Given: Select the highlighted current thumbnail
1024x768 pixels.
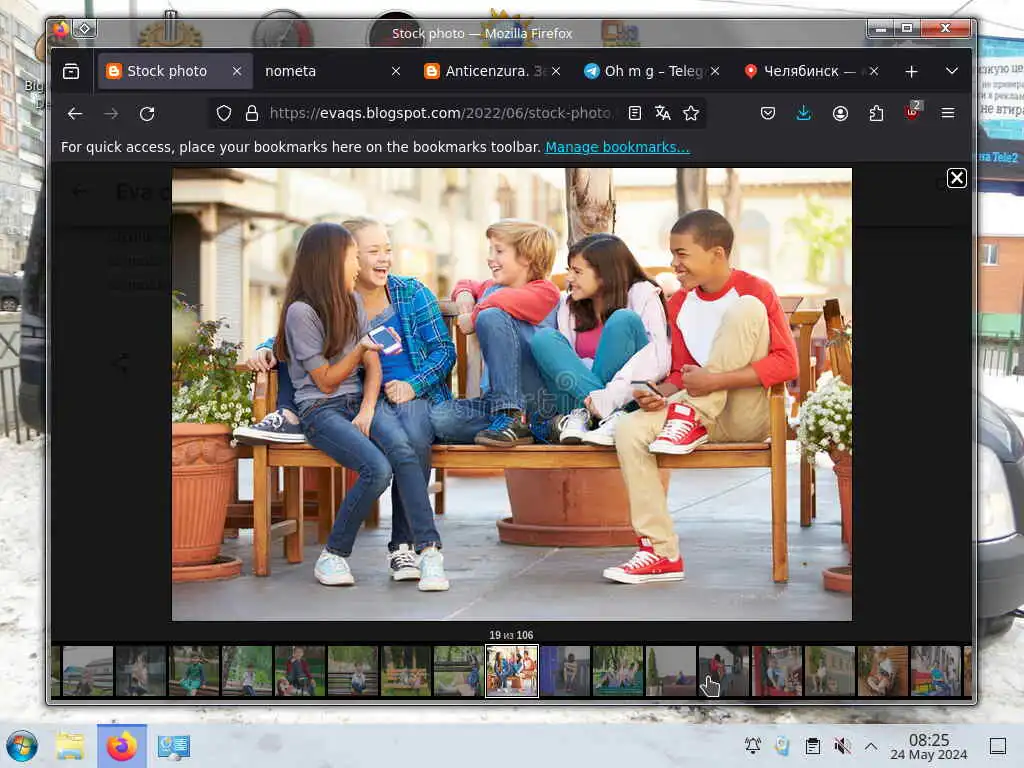Looking at the screenshot, I should (x=512, y=671).
